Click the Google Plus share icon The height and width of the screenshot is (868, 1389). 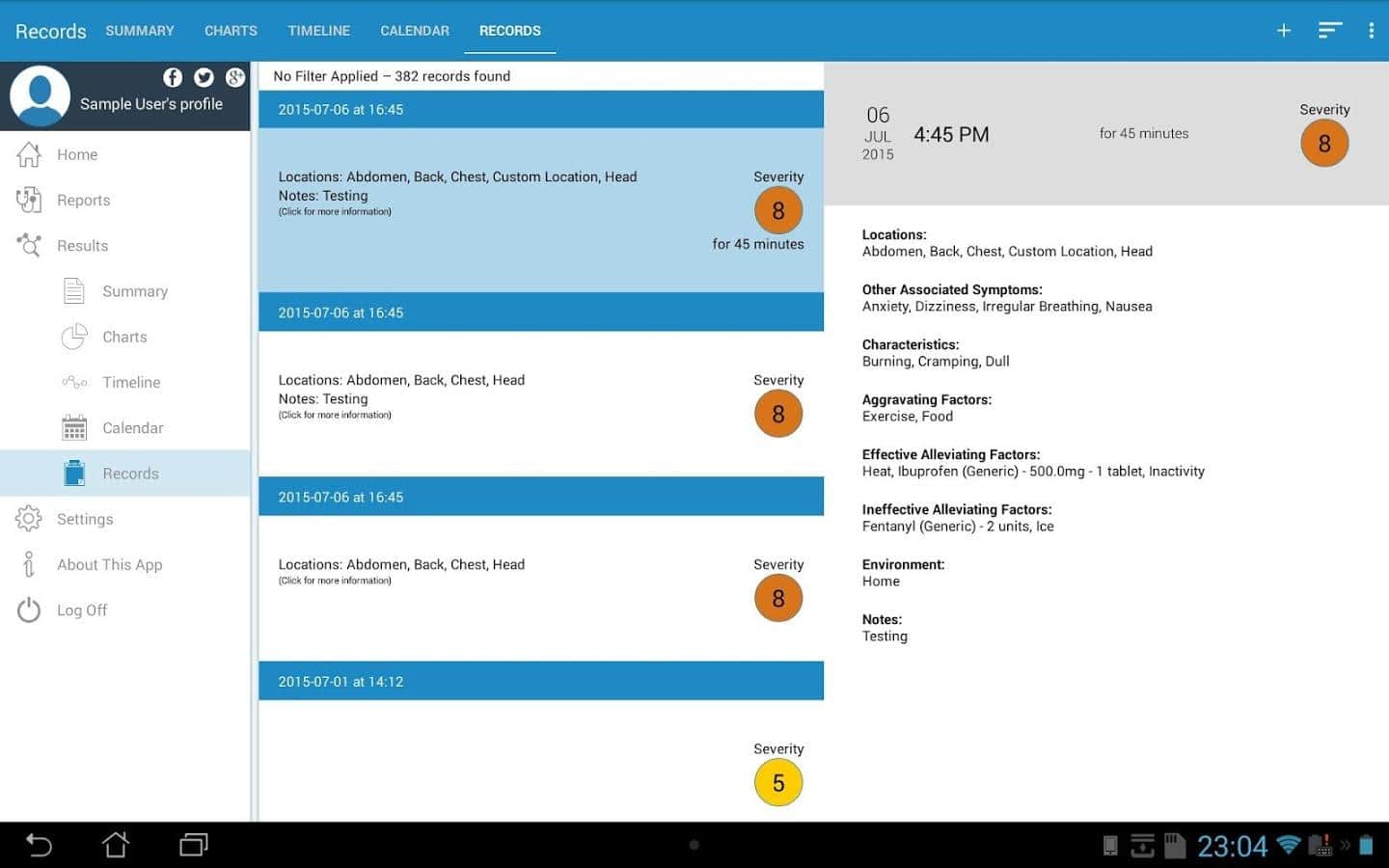pyautogui.click(x=234, y=77)
